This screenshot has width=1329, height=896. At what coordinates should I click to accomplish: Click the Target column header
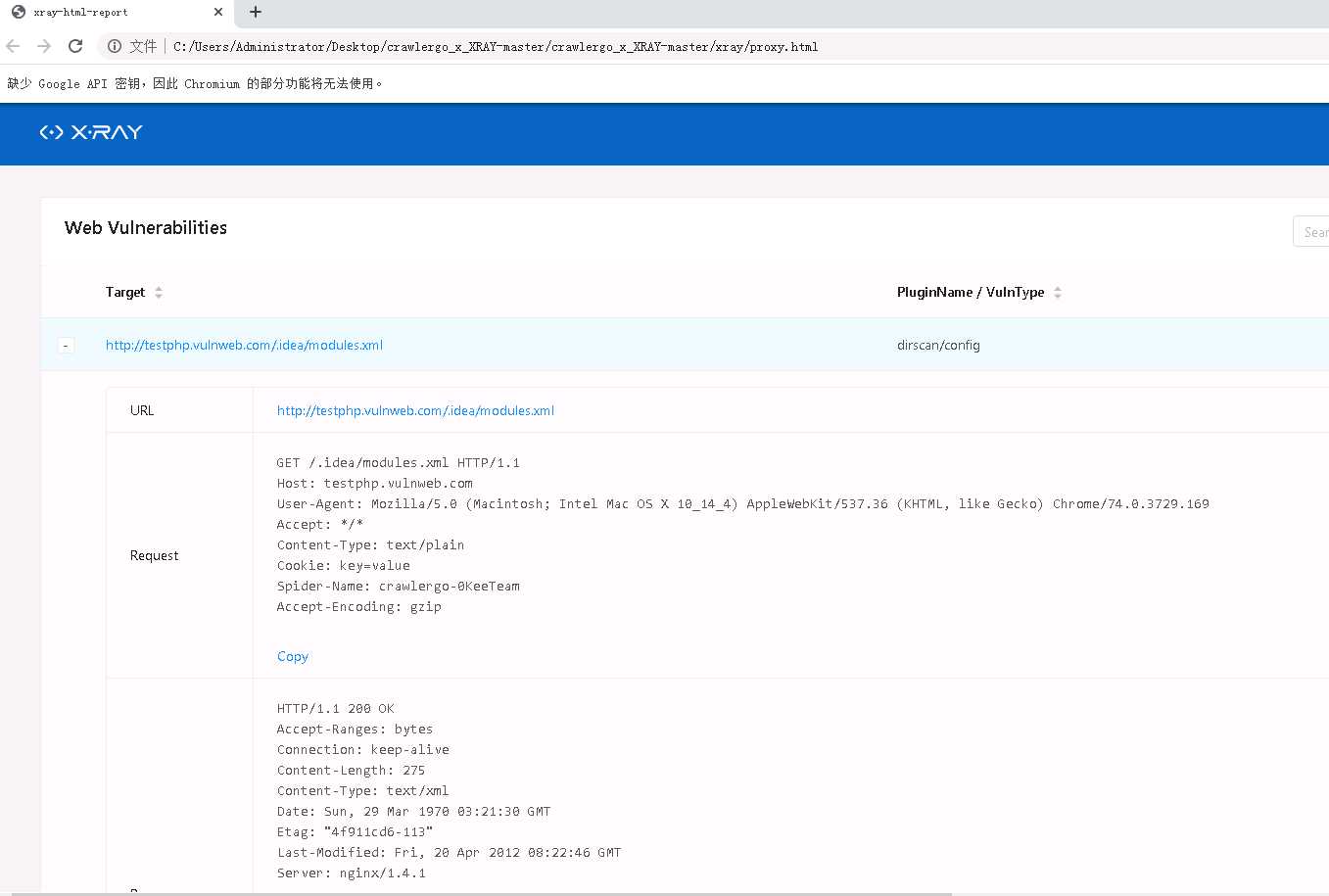125,292
